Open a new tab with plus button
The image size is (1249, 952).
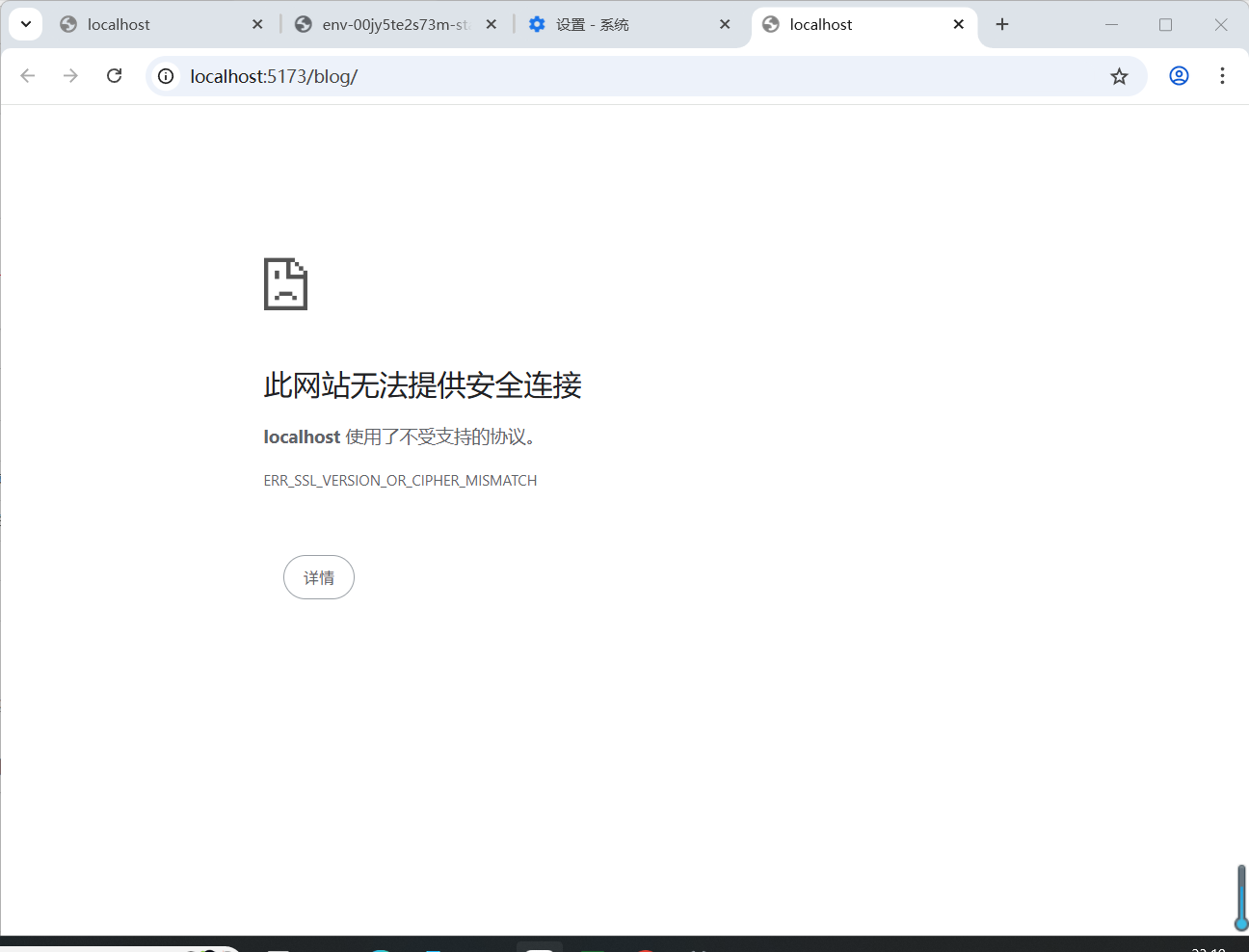point(1002,25)
